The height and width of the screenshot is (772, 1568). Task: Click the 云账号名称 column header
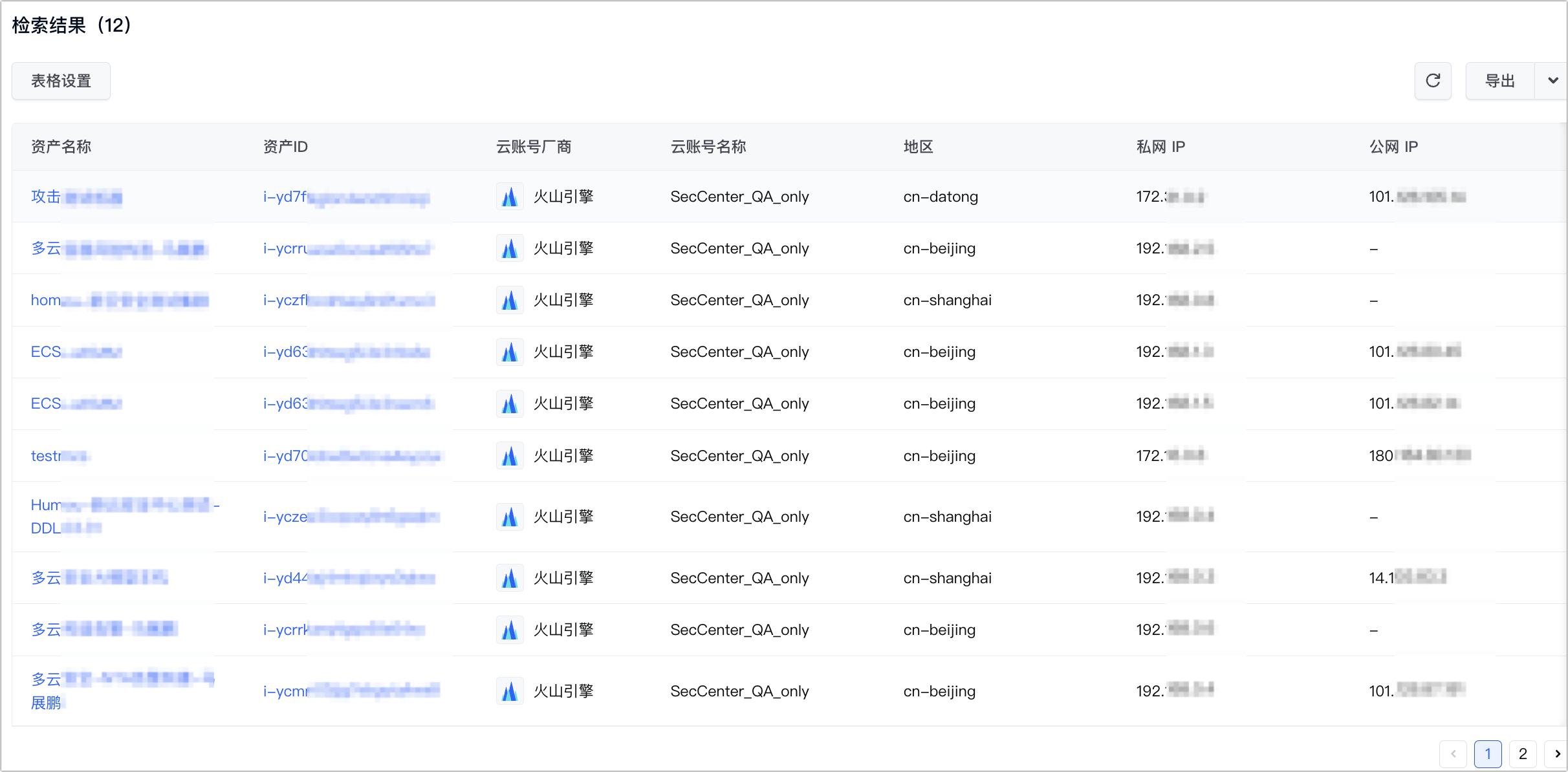click(x=708, y=147)
